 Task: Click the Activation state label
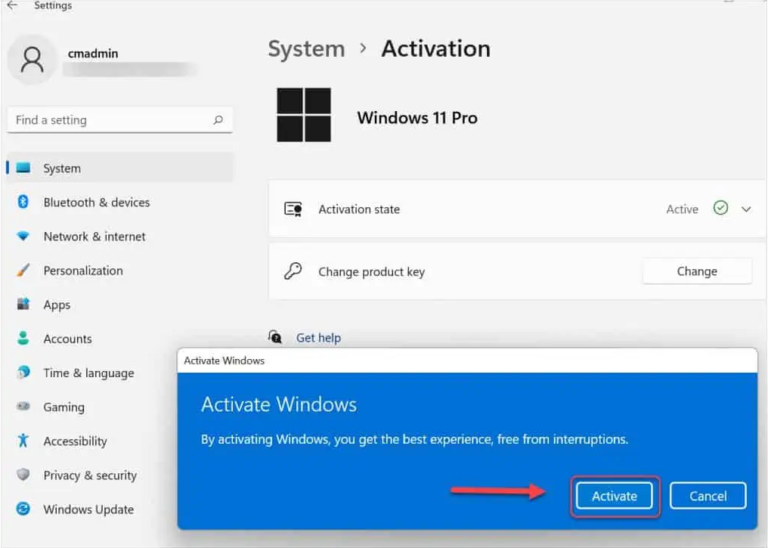point(359,209)
